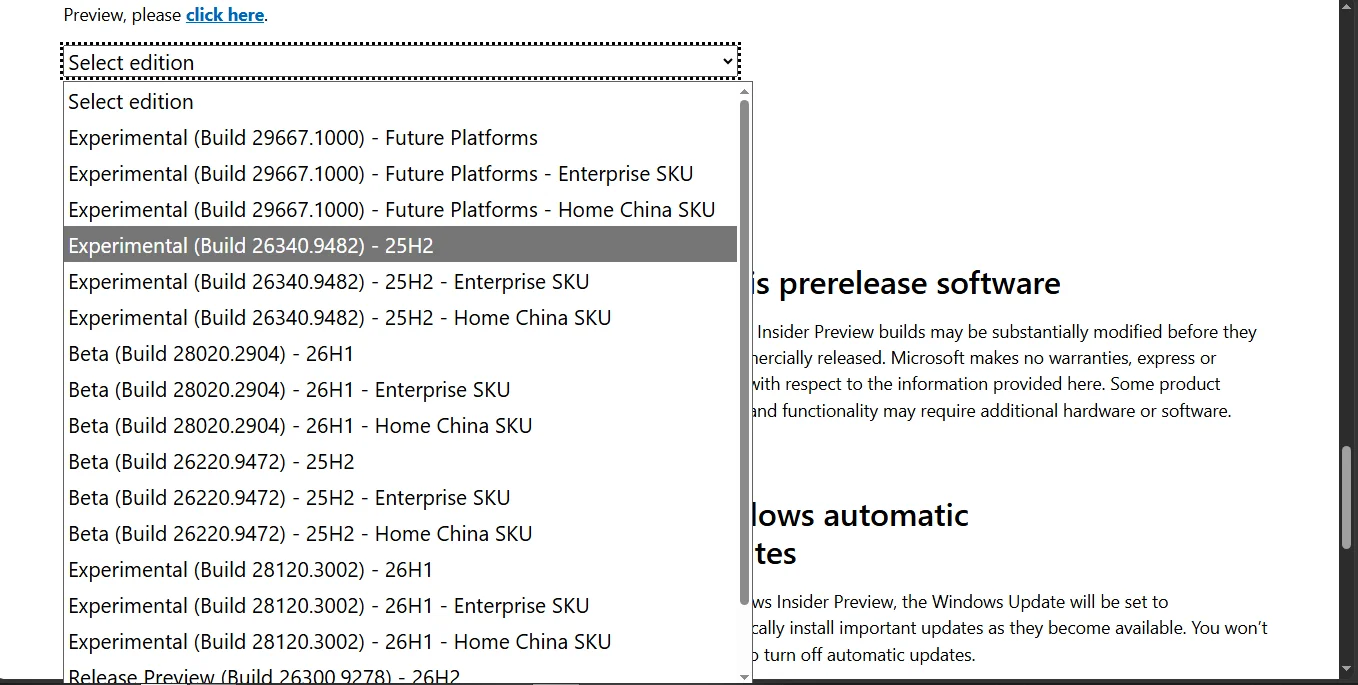Collapse the Select edition combo box
This screenshot has width=1358, height=685.
(400, 62)
